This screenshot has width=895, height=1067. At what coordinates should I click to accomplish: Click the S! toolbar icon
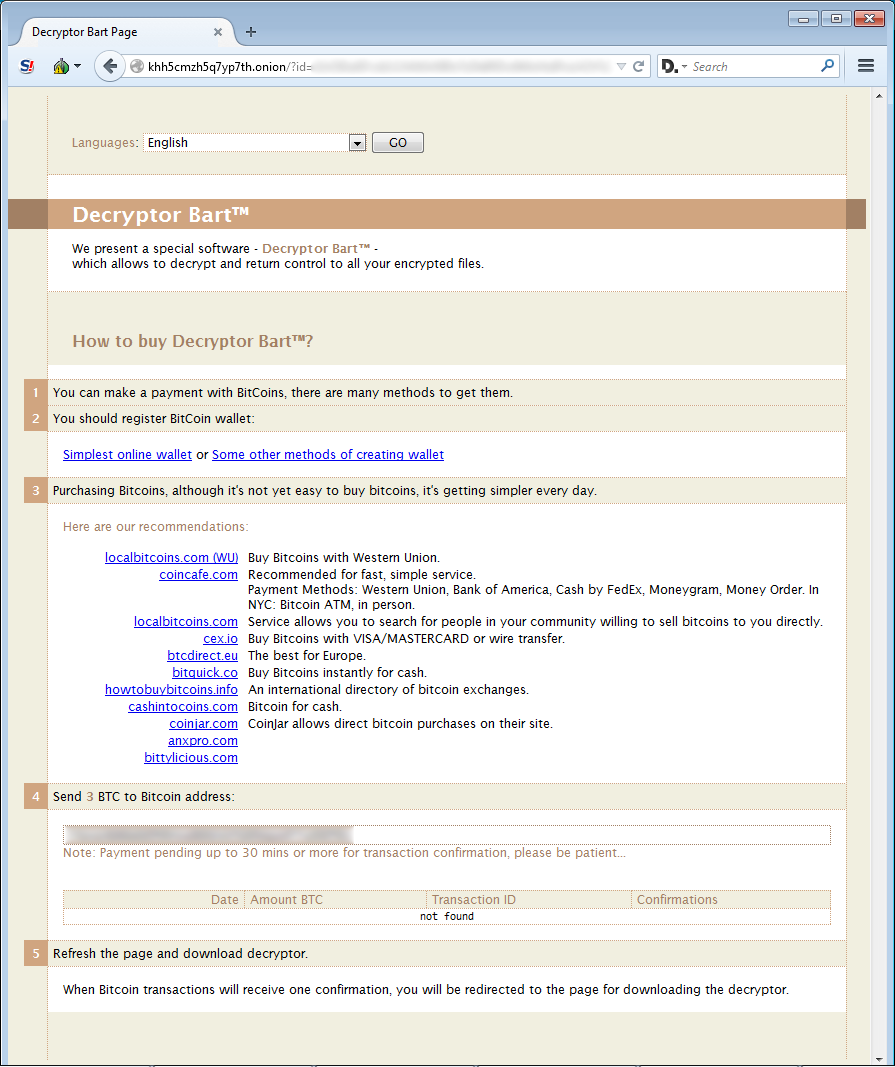click(27, 67)
